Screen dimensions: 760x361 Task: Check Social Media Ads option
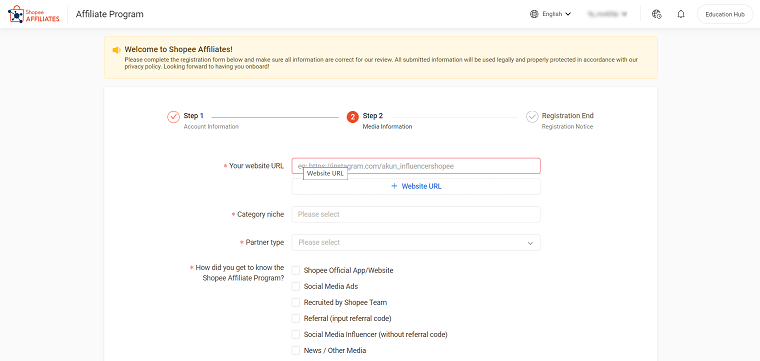(x=296, y=286)
